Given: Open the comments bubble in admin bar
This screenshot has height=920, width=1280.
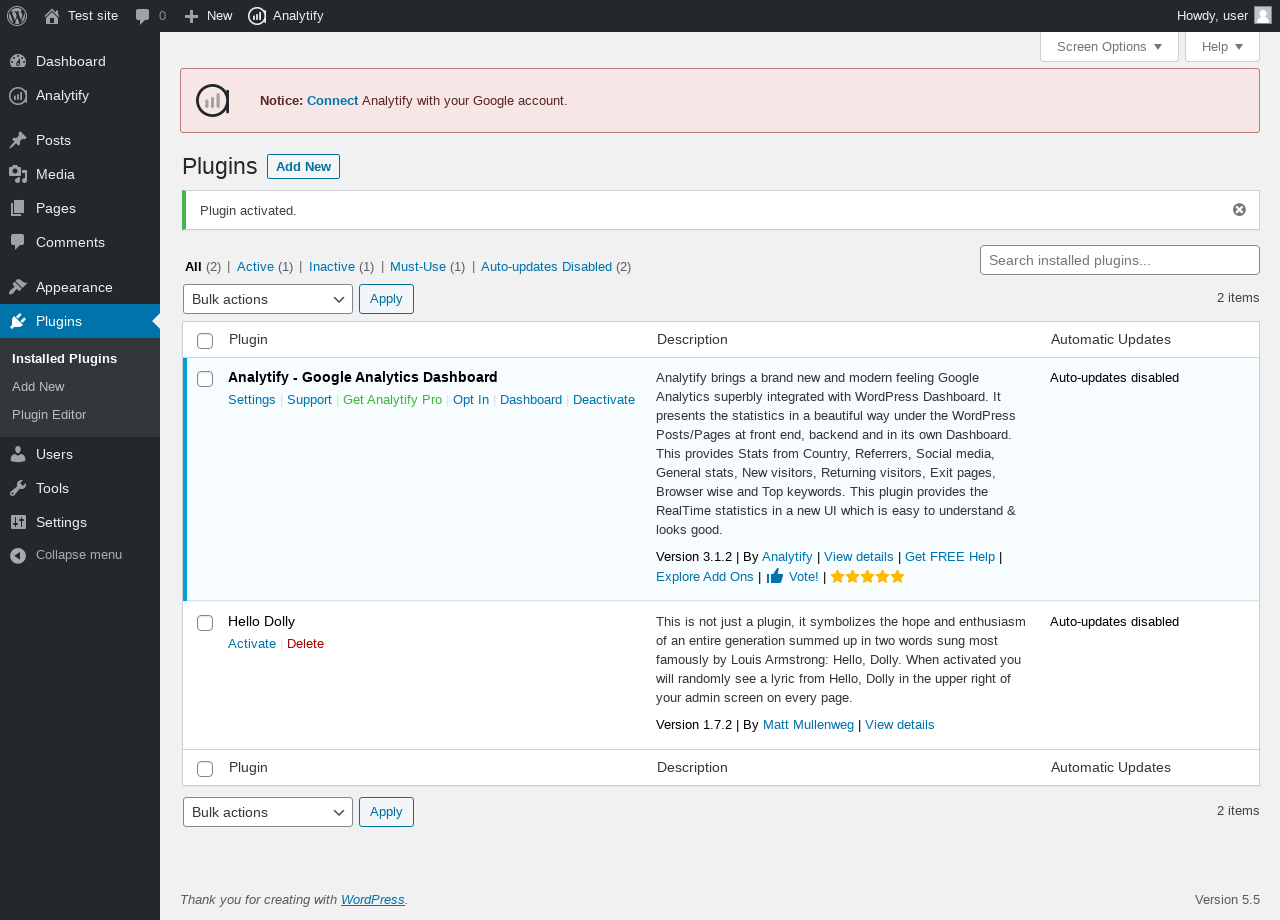Looking at the screenshot, I should [143, 16].
